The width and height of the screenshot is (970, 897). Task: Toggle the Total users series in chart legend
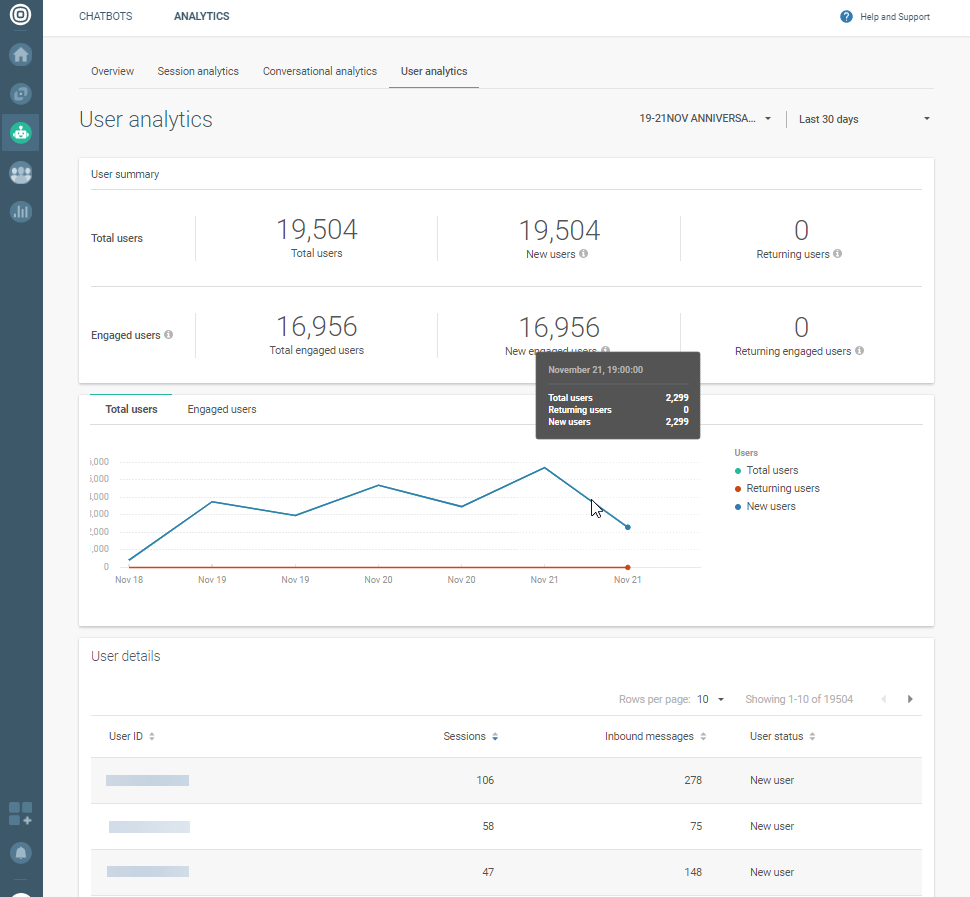[x=773, y=470]
